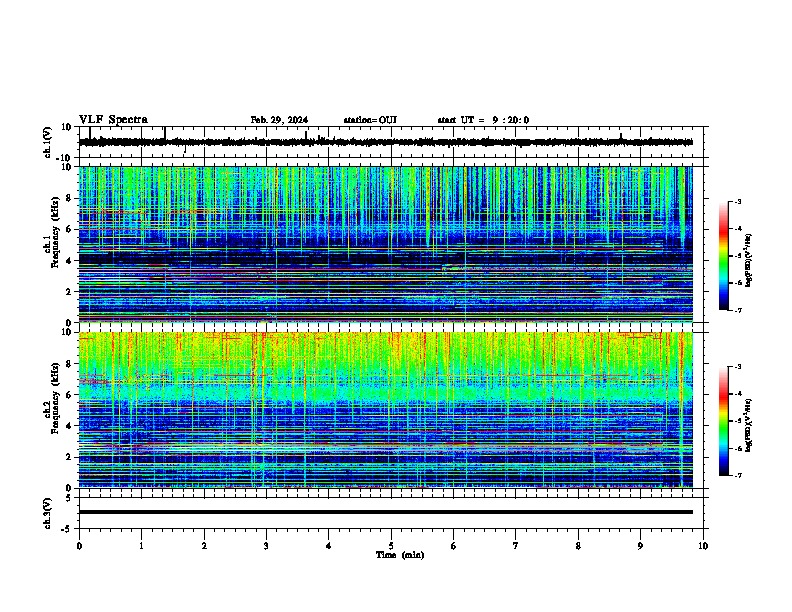Click the "8" kHz tick of ch.1 spectrogram

[x=70, y=198]
